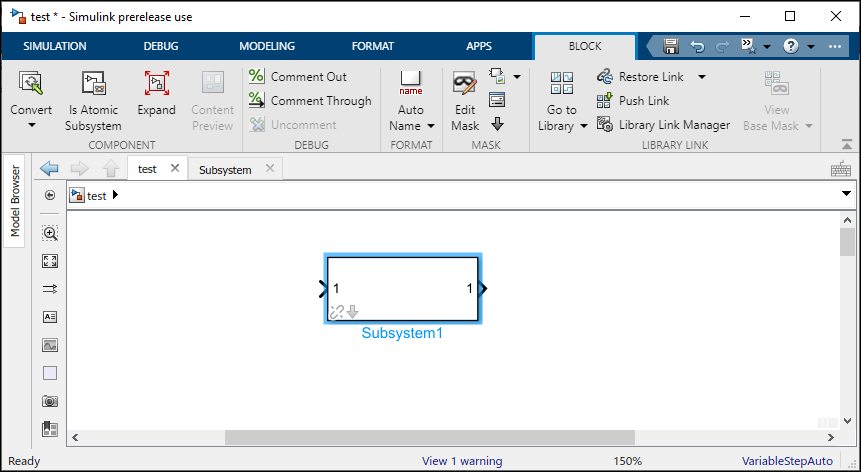This screenshot has width=861, height=472.
Task: Expand the Convert dropdown arrow
Action: pyautogui.click(x=31, y=126)
